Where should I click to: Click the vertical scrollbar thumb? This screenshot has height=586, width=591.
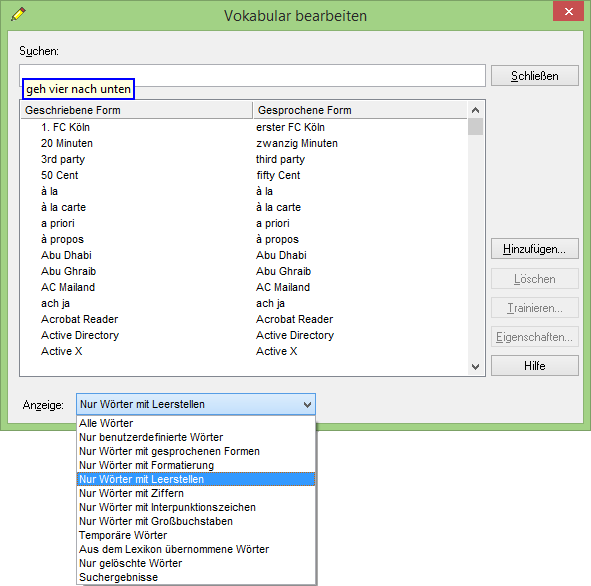[x=475, y=127]
